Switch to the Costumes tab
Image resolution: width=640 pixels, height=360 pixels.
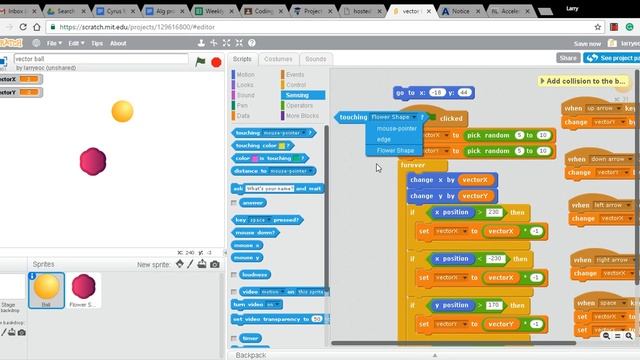(x=278, y=59)
